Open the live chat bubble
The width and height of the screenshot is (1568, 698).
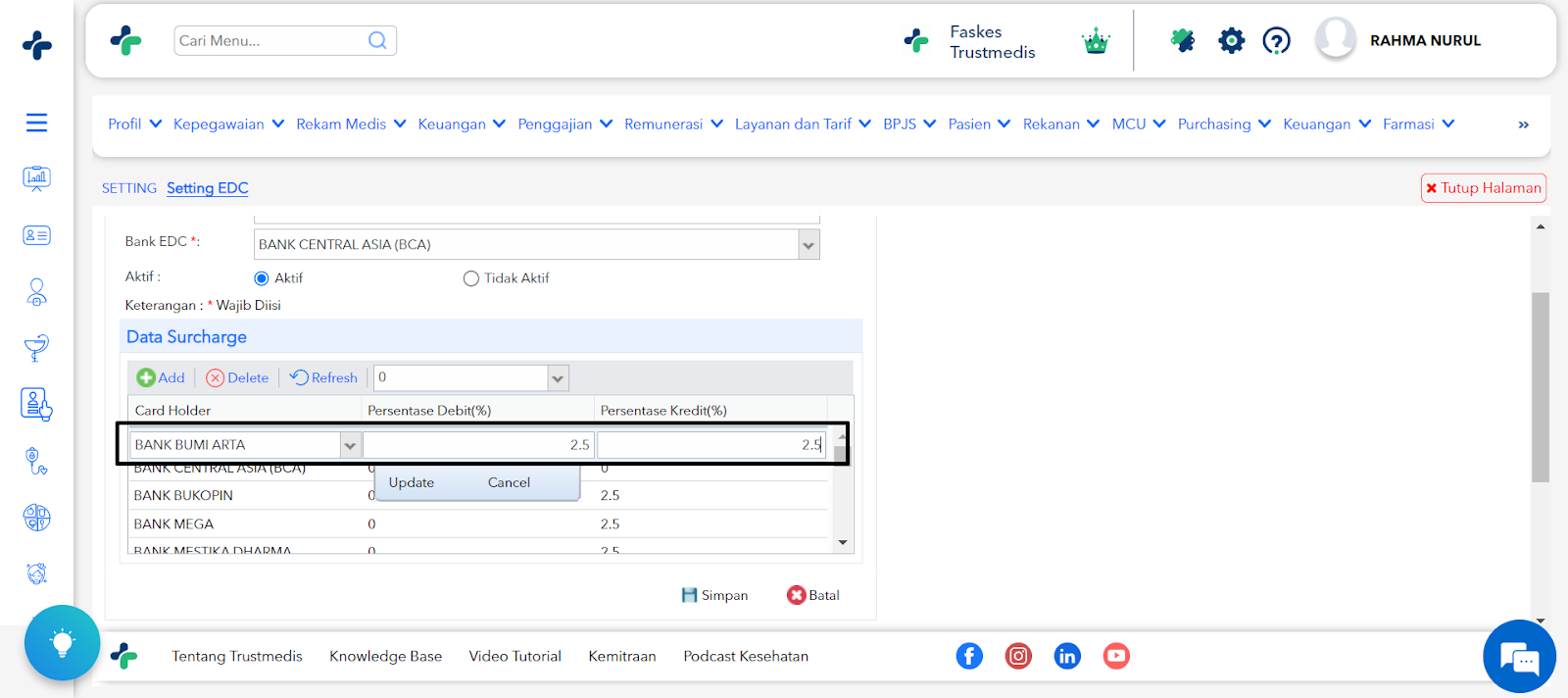pyautogui.click(x=1519, y=657)
